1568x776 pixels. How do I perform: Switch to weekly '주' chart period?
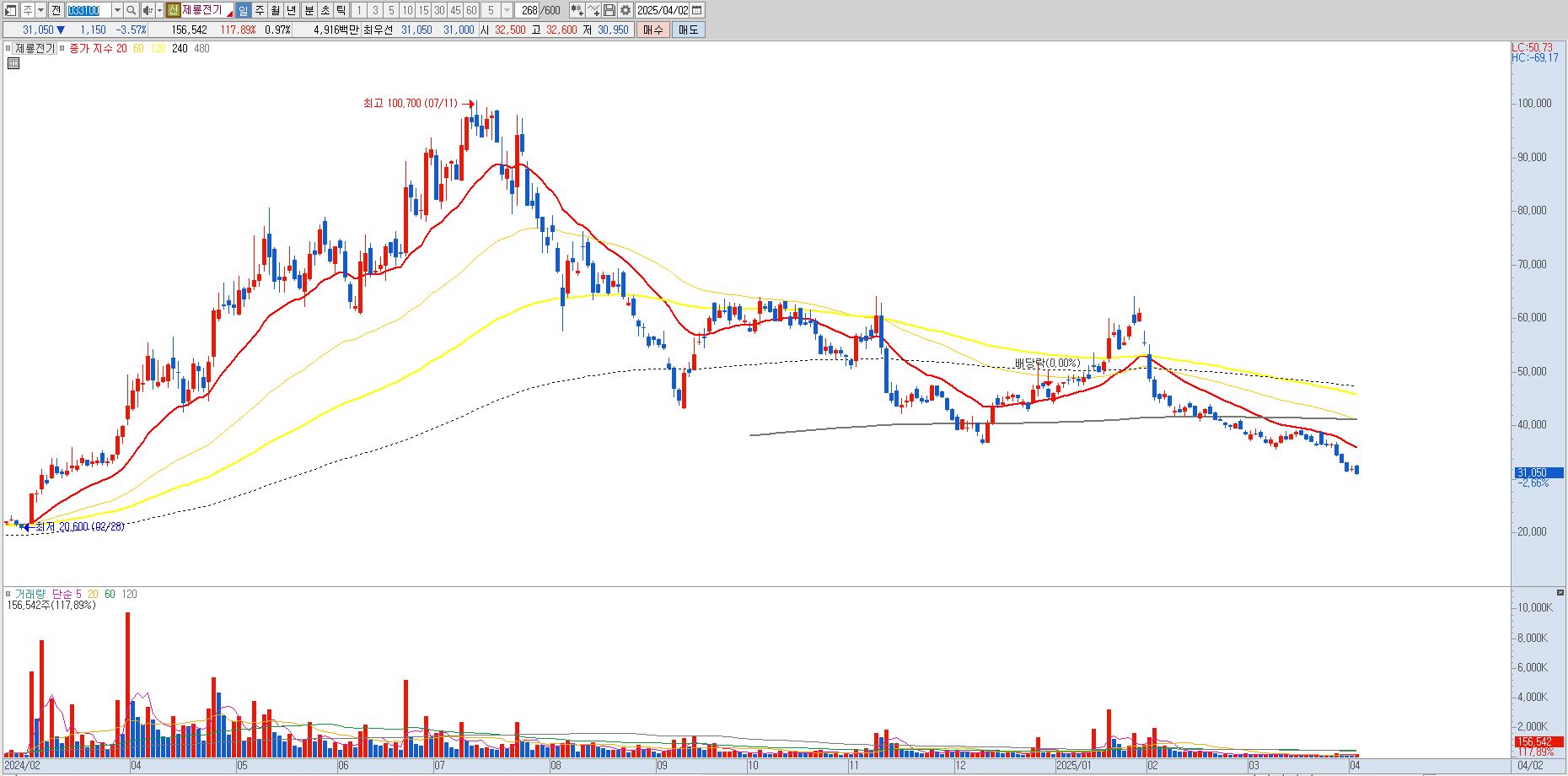[x=260, y=10]
